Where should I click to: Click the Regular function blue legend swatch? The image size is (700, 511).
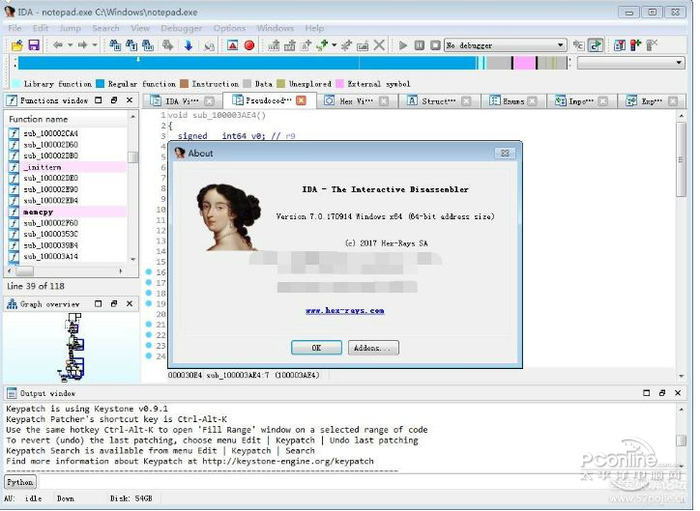pyautogui.click(x=100, y=84)
